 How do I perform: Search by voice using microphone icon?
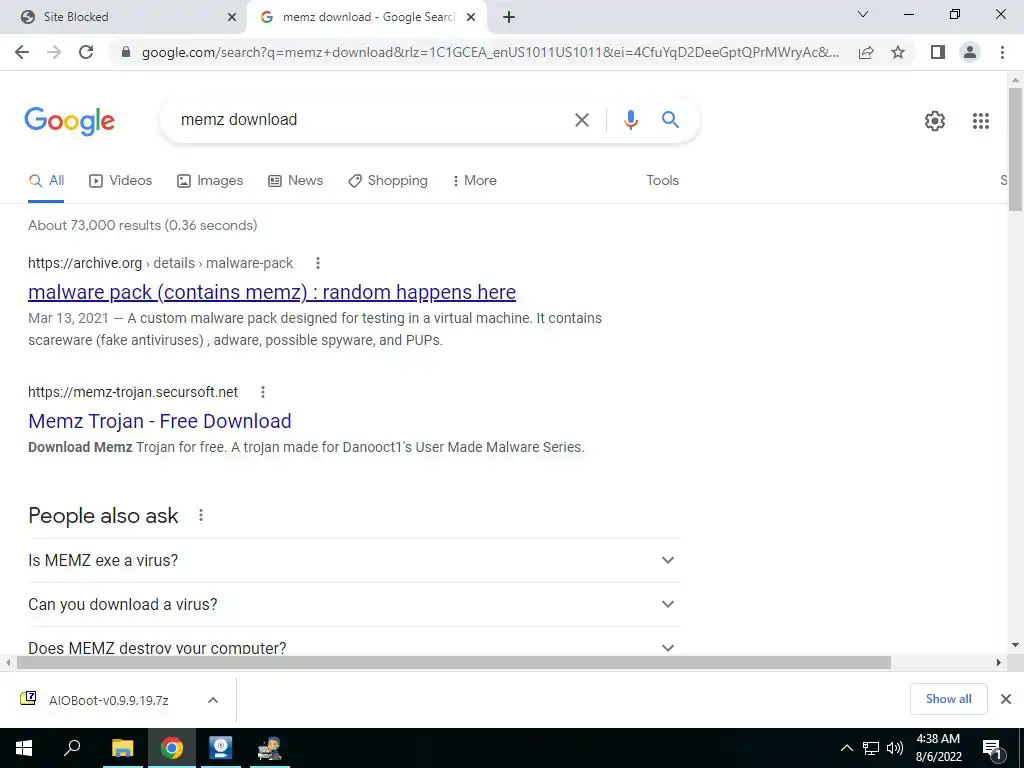click(630, 120)
